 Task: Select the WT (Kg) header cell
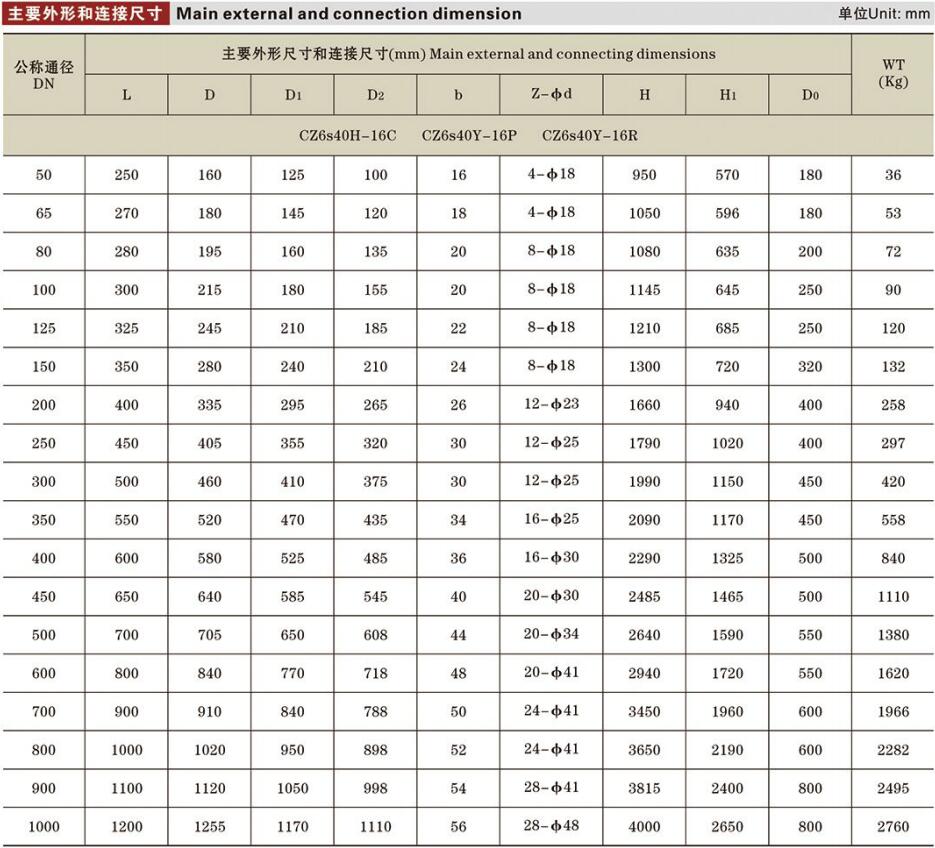(894, 73)
